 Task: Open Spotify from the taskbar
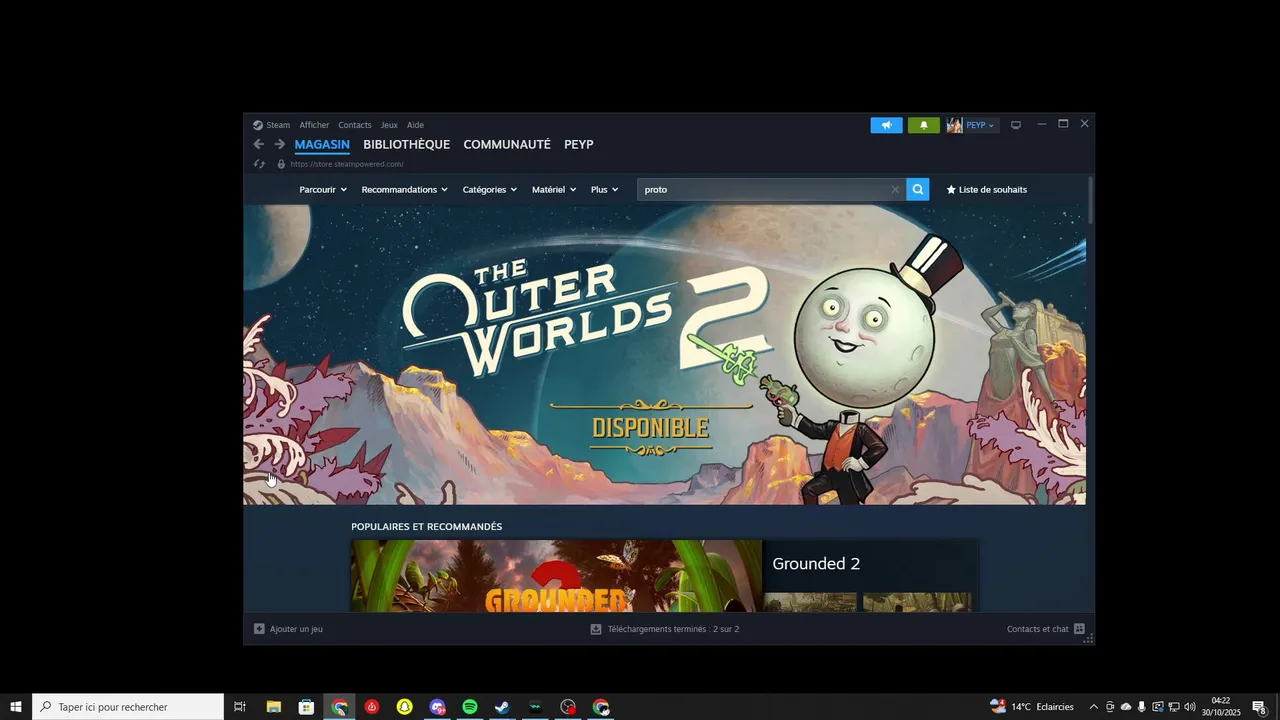click(470, 707)
